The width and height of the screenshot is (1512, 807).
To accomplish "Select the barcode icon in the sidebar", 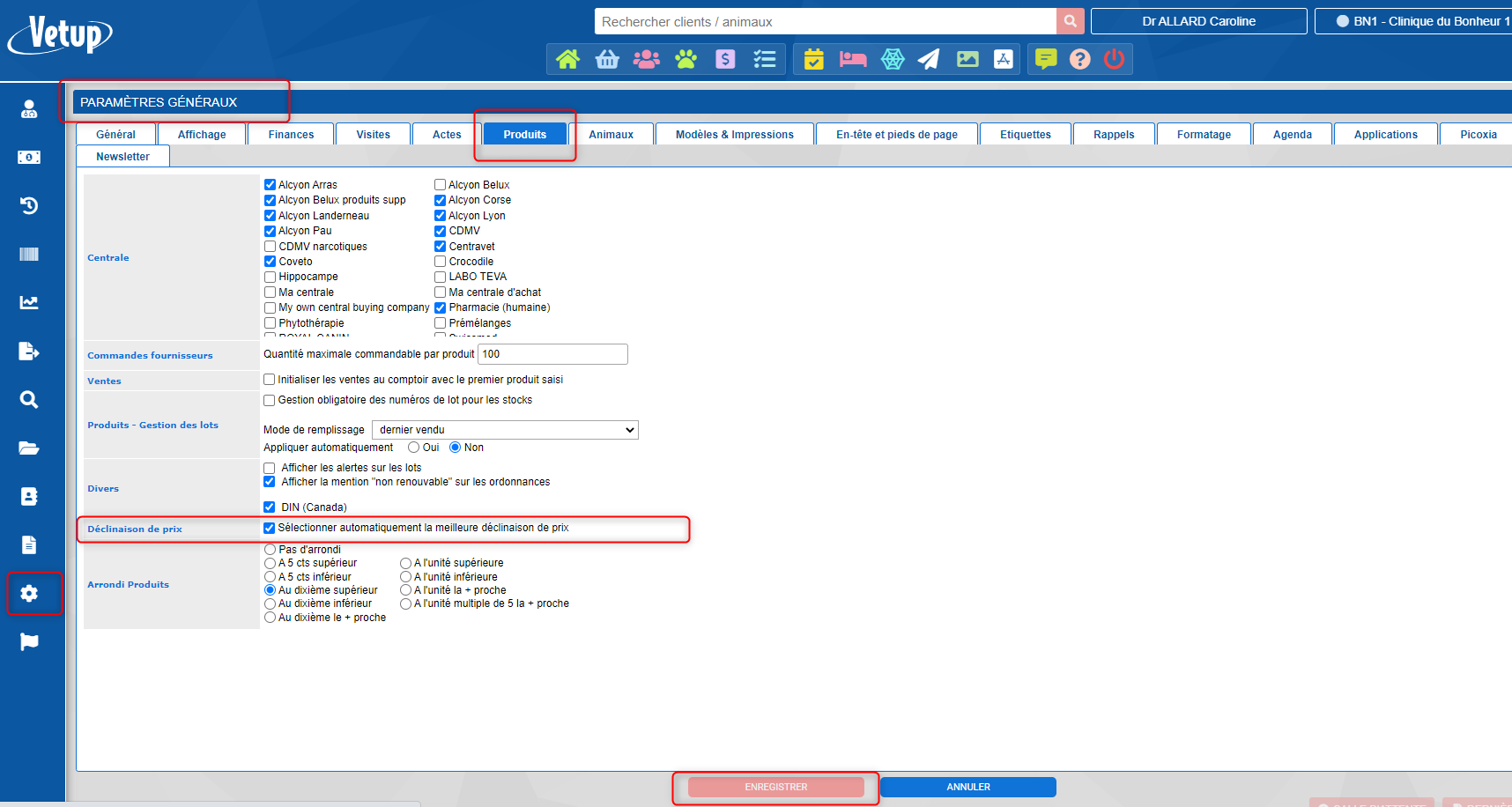I will click(x=28, y=254).
